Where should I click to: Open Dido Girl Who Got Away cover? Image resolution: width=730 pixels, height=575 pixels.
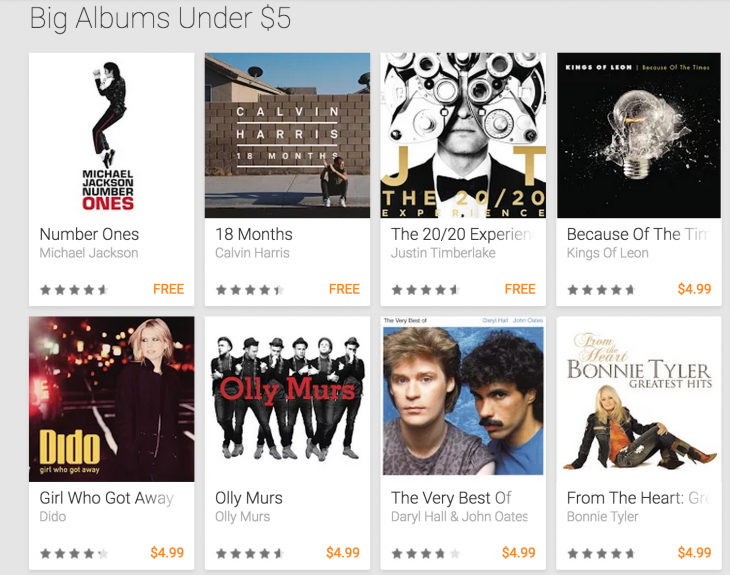tap(112, 399)
